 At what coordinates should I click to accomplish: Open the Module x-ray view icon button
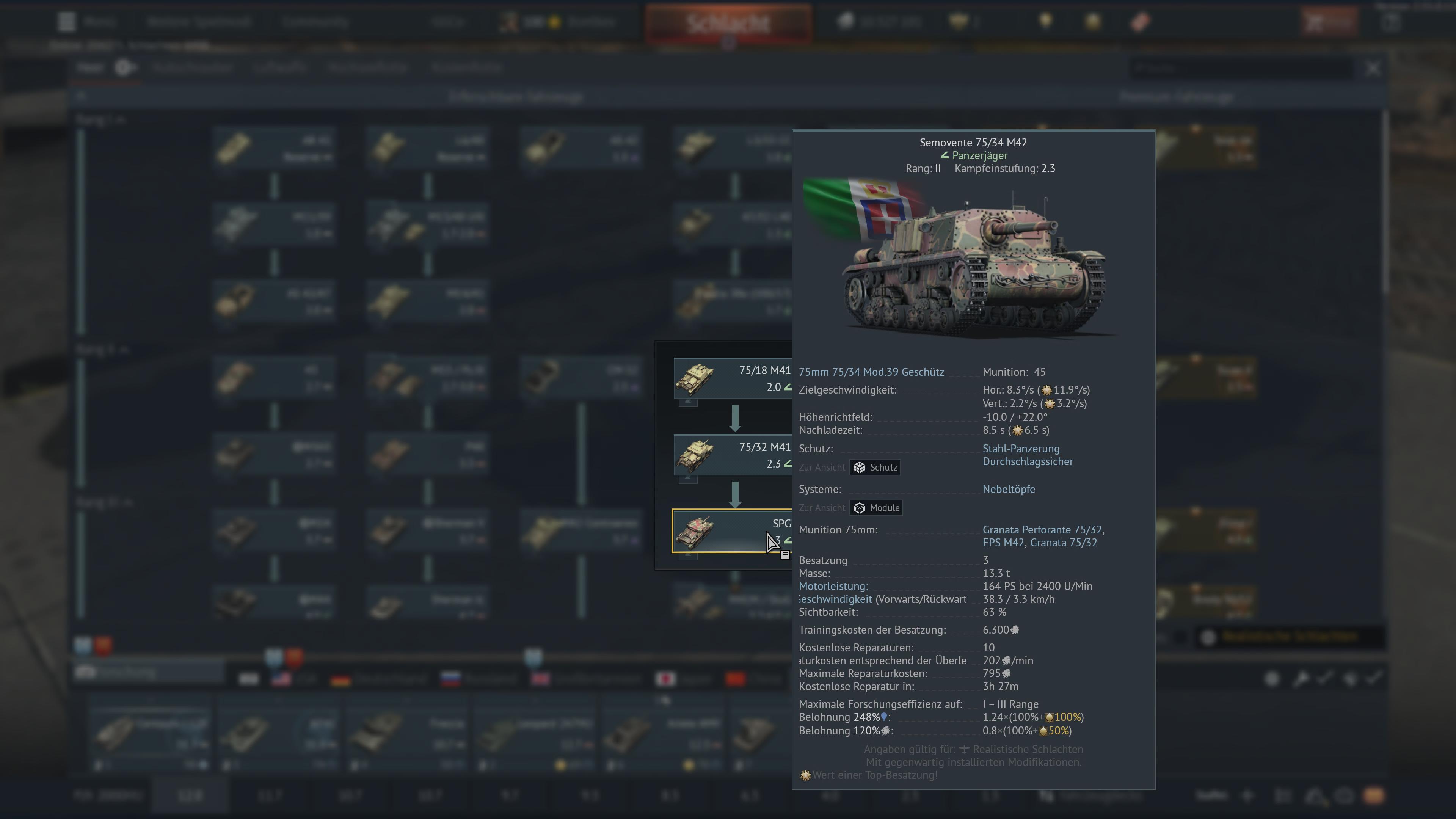(x=876, y=508)
